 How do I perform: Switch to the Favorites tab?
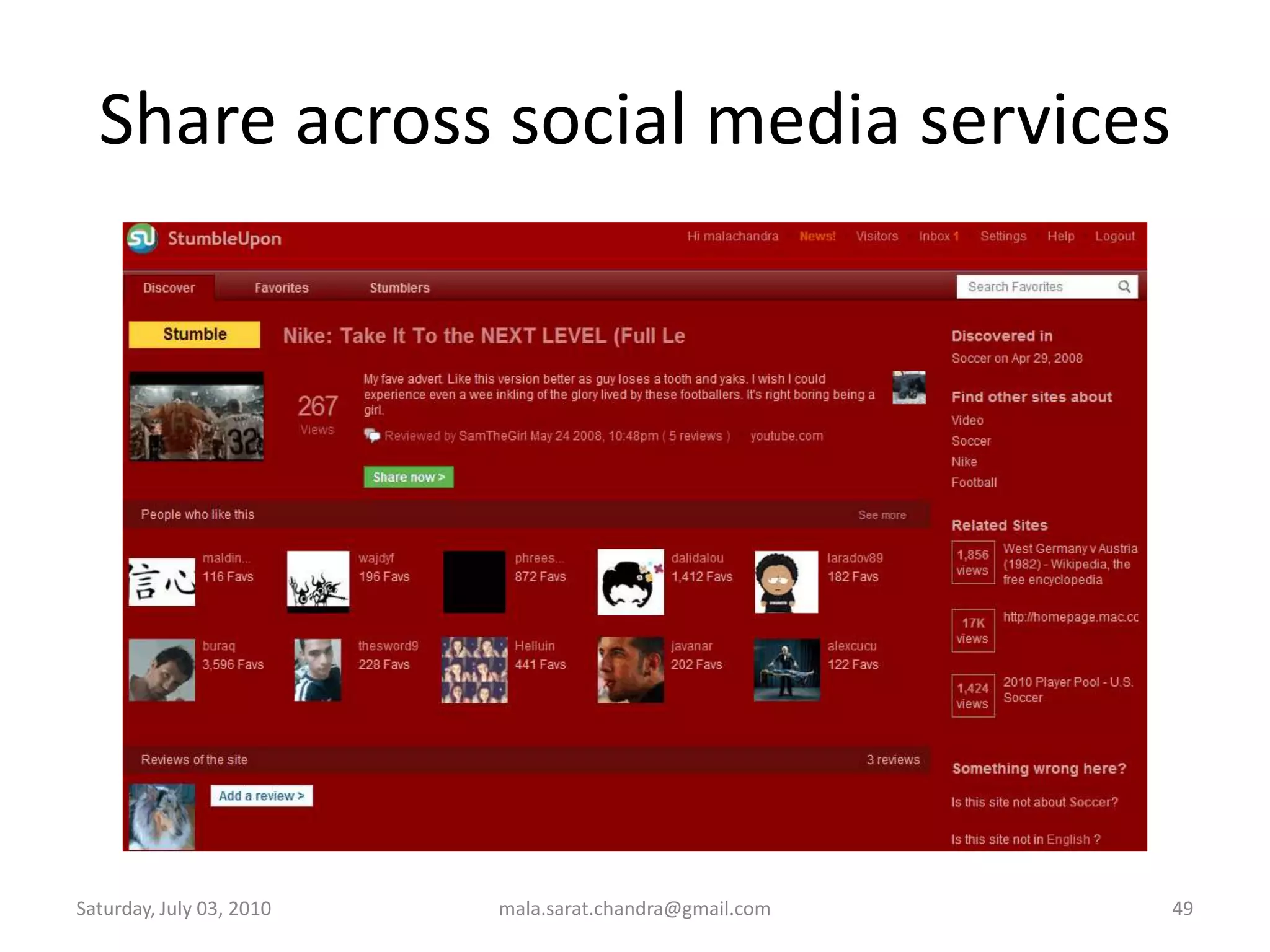coord(282,288)
